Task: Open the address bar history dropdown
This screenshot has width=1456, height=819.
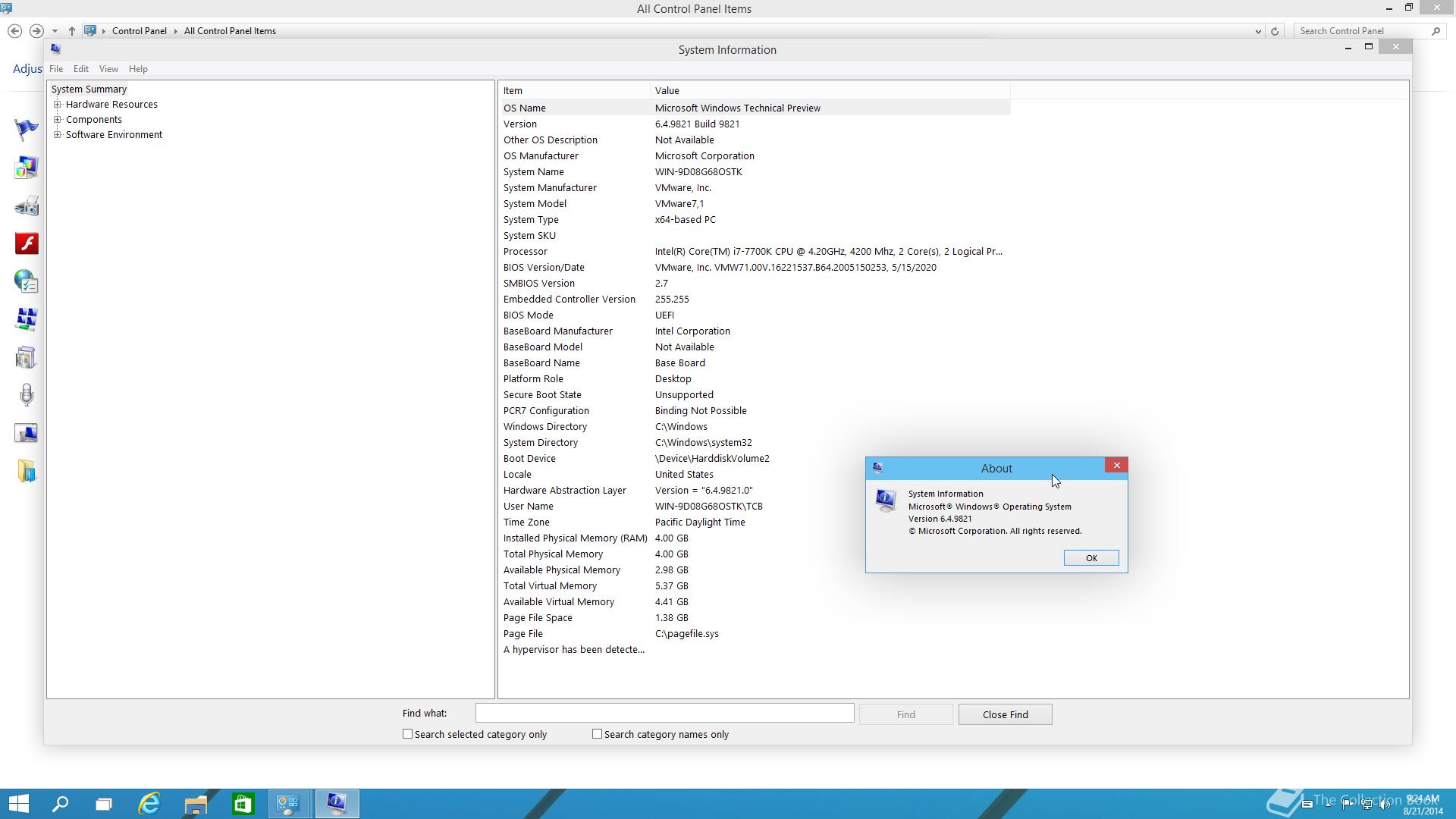Action: [1258, 31]
